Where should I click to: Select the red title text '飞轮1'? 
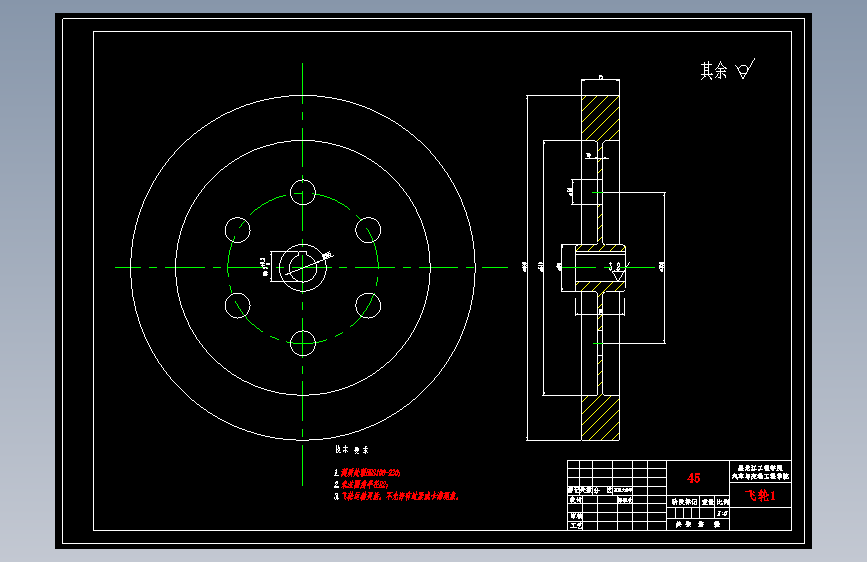tap(760, 496)
